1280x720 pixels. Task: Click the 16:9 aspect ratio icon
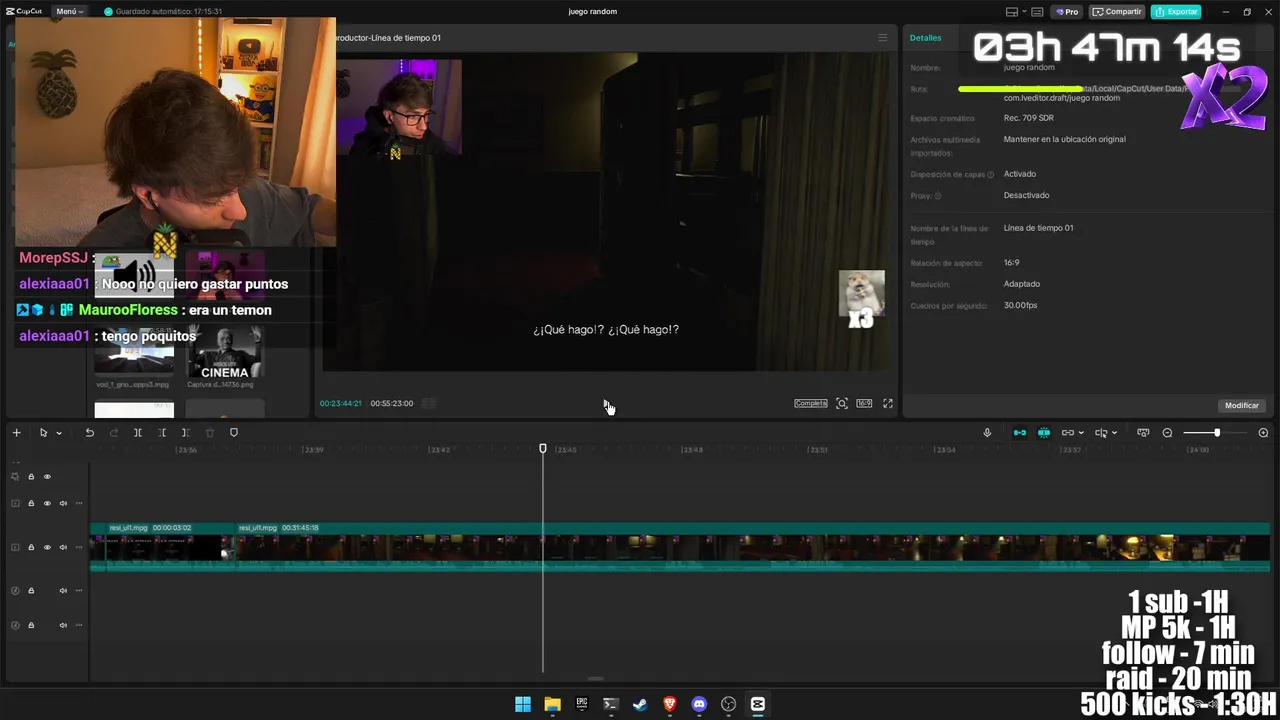pos(864,403)
